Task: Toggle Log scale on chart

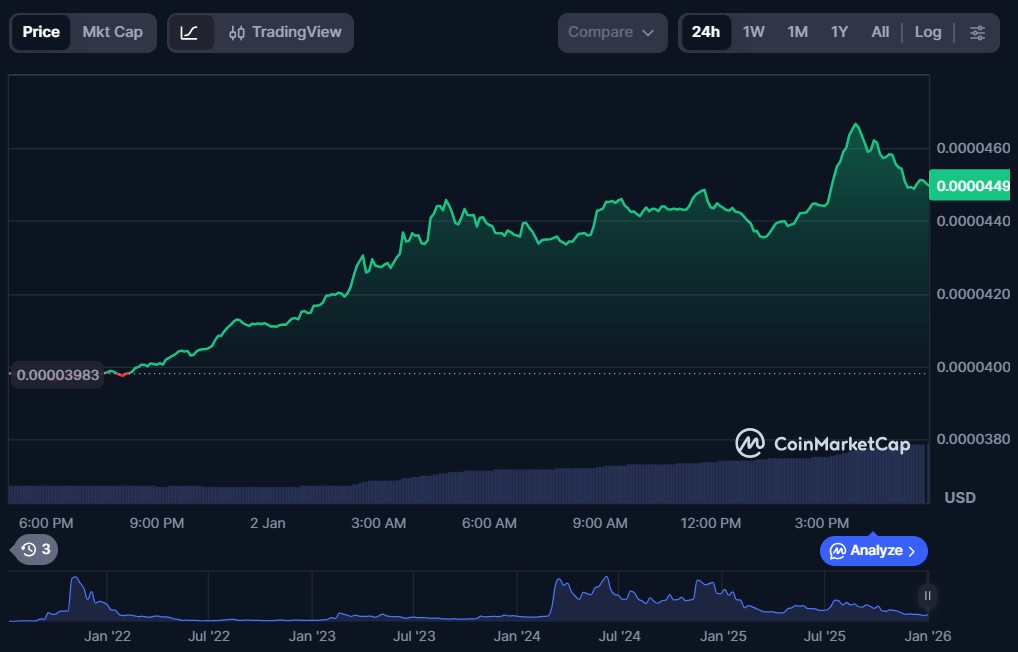Action: click(x=927, y=32)
